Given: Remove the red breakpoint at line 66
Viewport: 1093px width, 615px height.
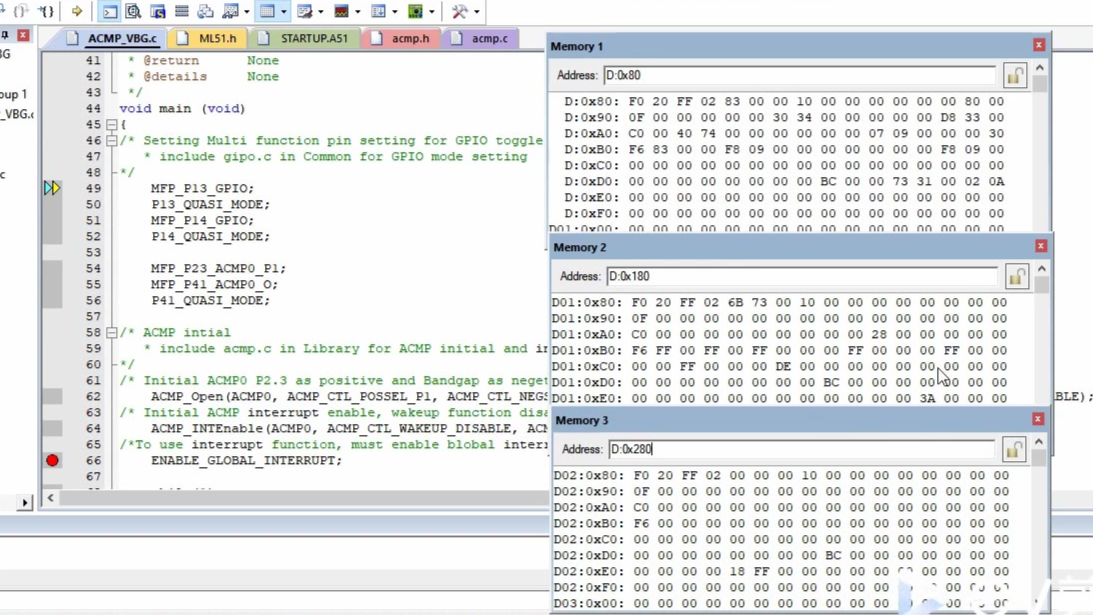Looking at the screenshot, I should point(52,461).
